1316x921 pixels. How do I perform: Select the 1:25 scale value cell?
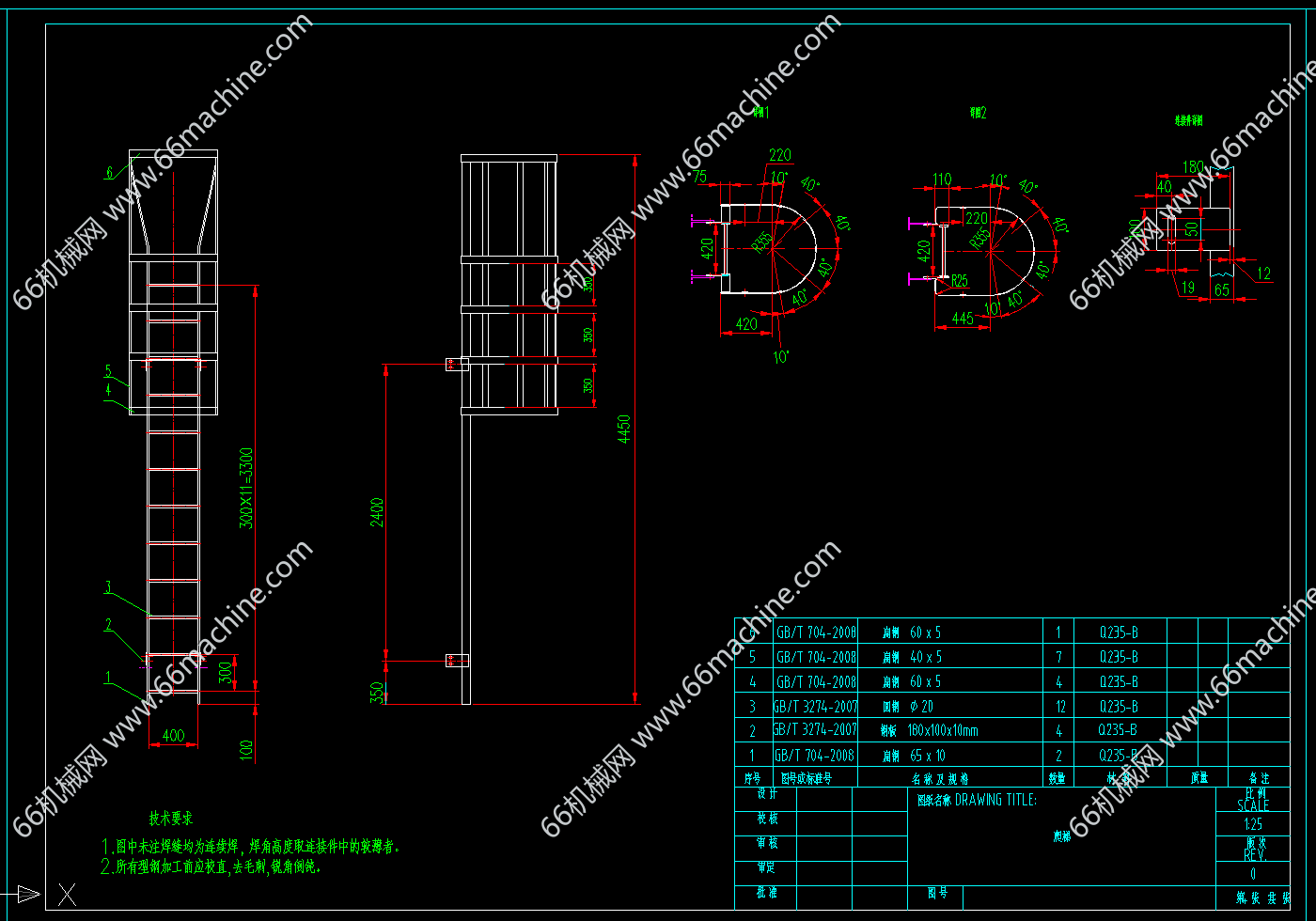coord(1252,824)
